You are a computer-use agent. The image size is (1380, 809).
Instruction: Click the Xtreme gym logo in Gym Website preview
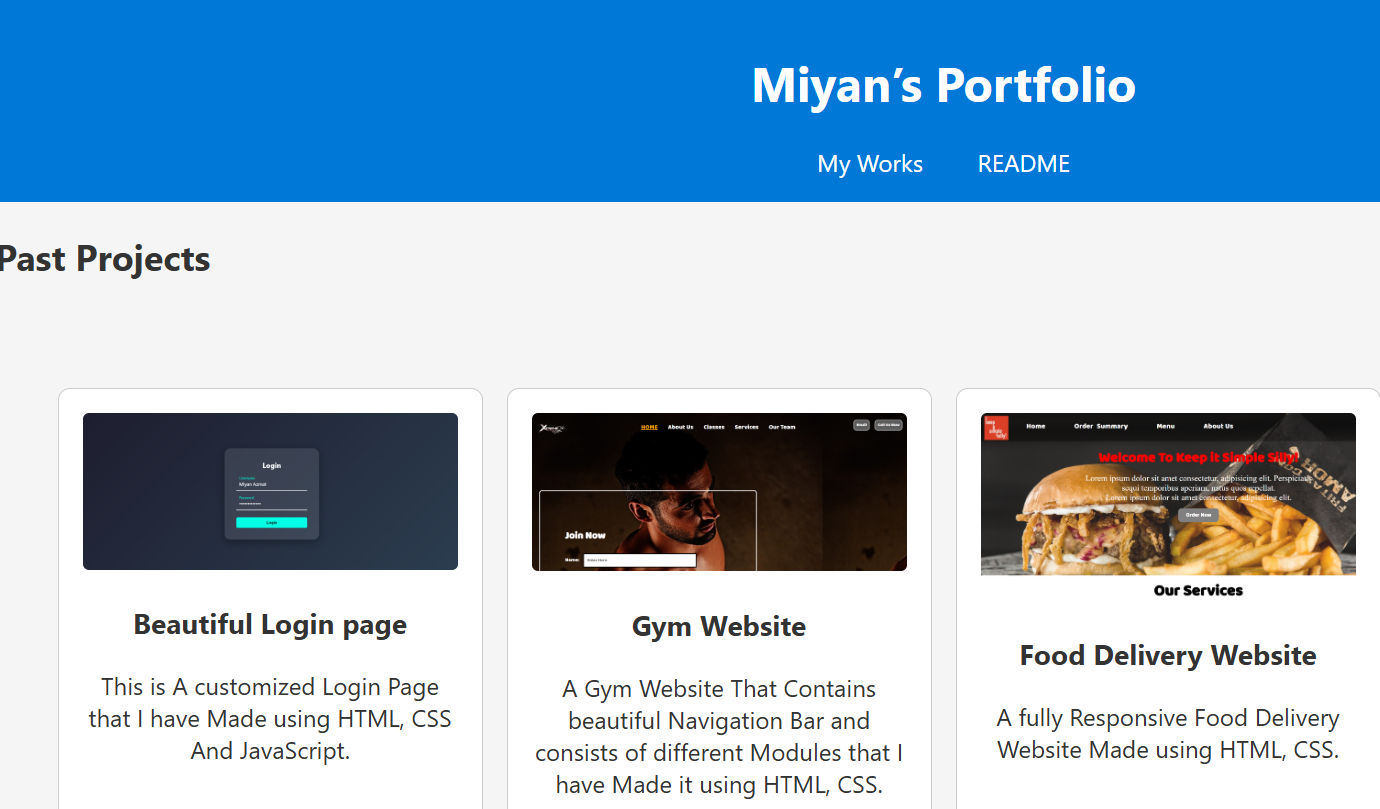coord(551,428)
